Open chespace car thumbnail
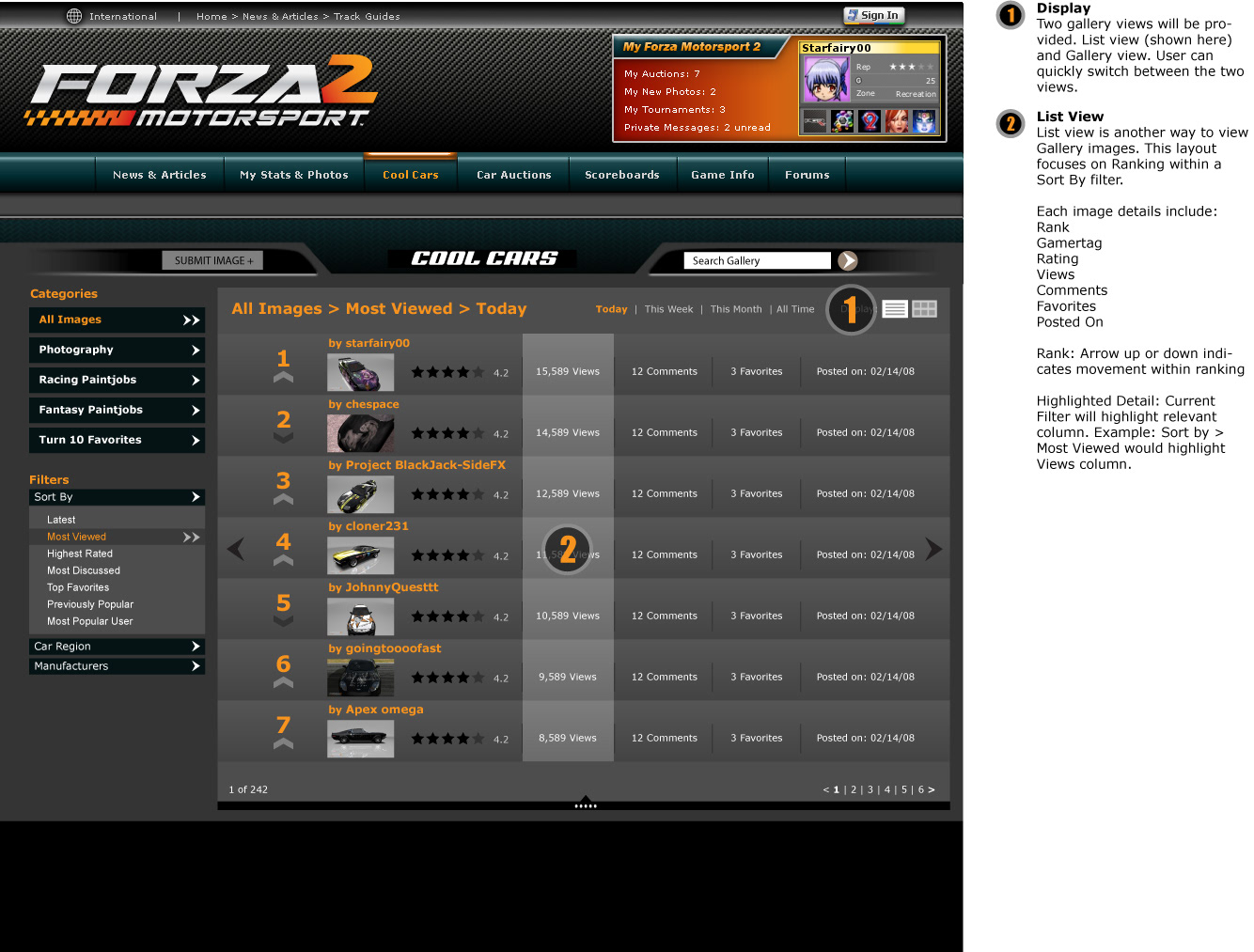 click(360, 434)
